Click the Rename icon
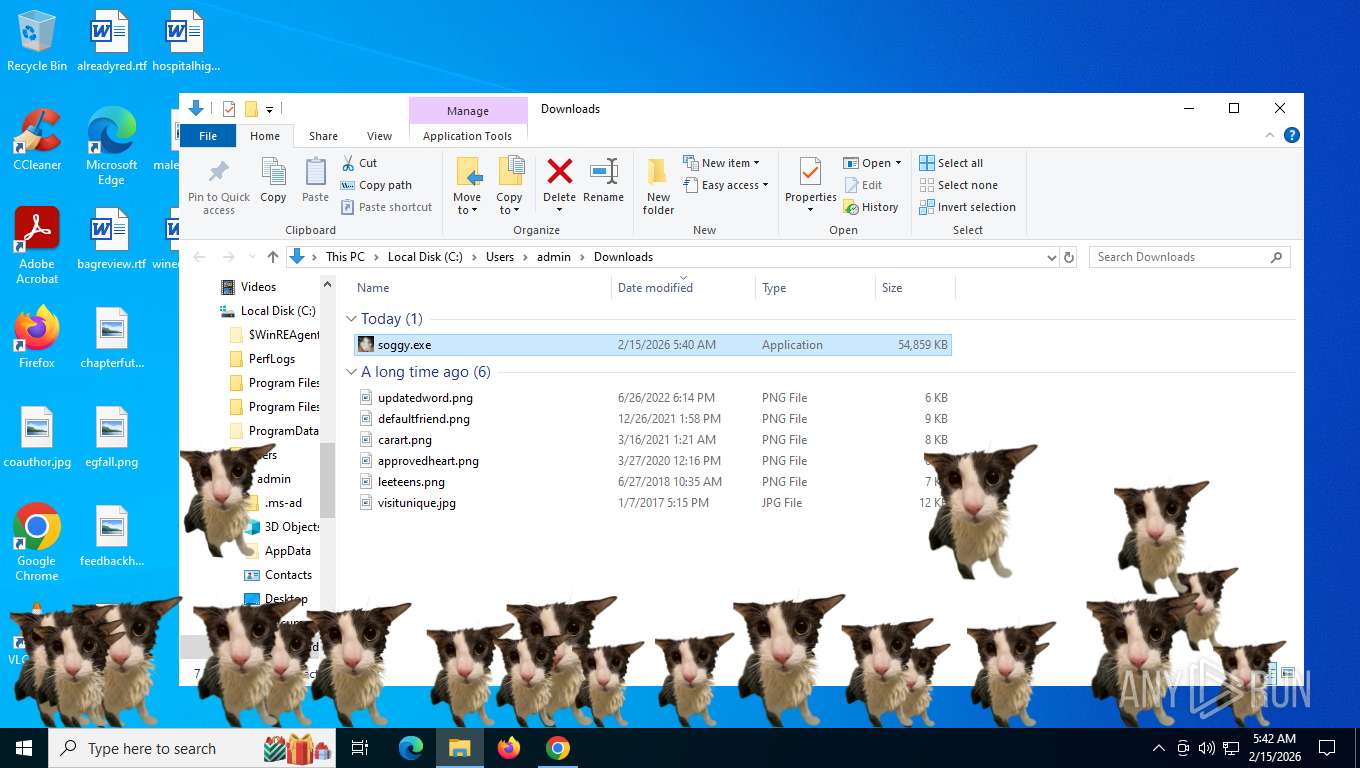 pos(604,171)
